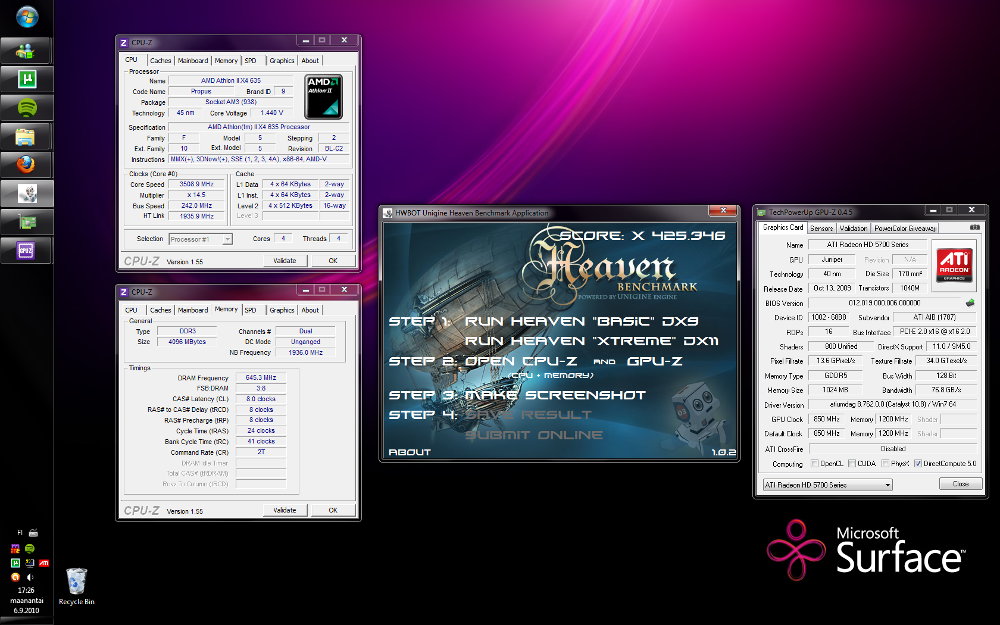Enable OpenCL checkbox in GPU-Z
The height and width of the screenshot is (625, 1000).
(x=814, y=464)
